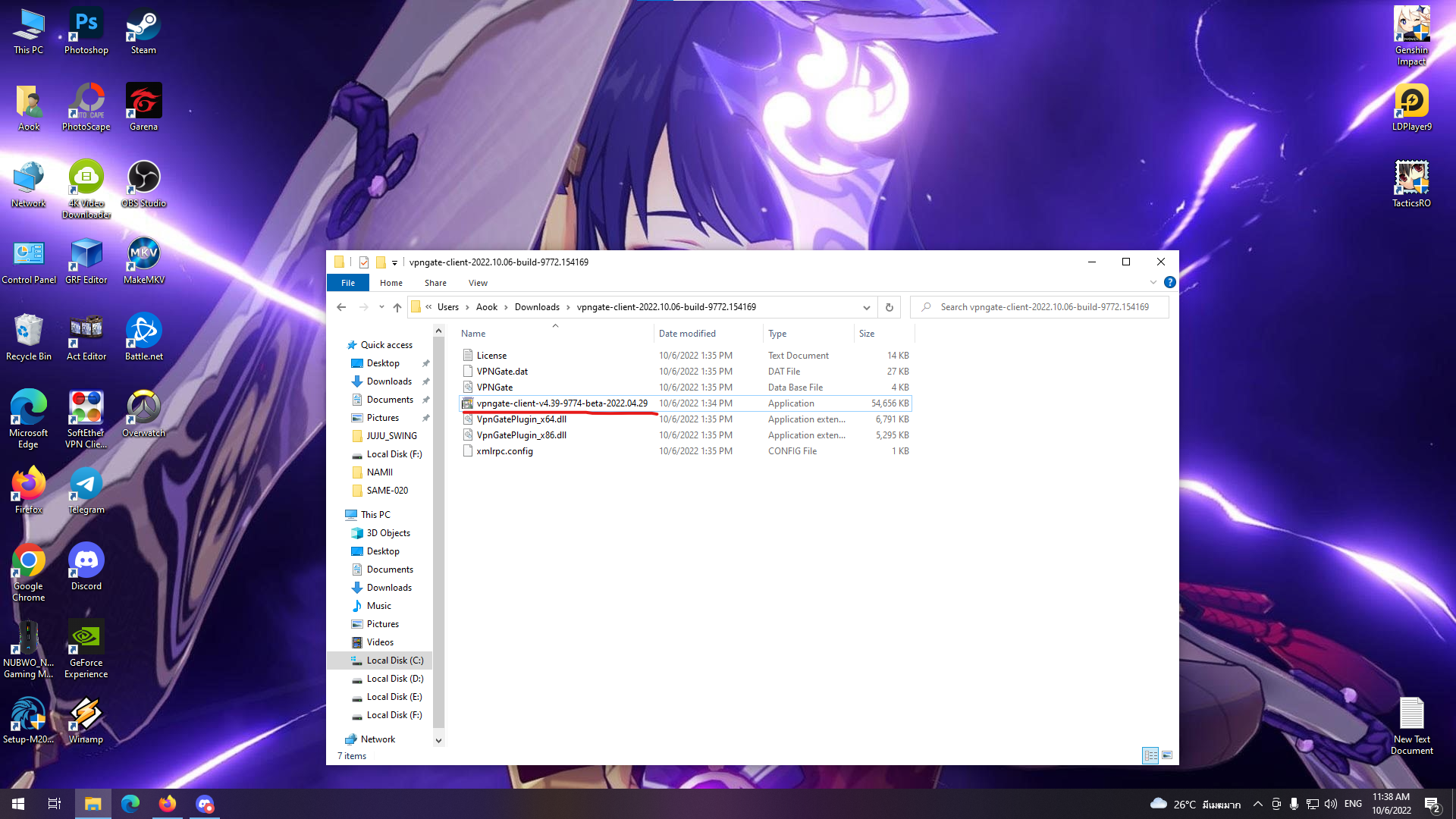The image size is (1456, 819).
Task: Click the taskbar clock showing 11:38 AM
Action: 1391,804
